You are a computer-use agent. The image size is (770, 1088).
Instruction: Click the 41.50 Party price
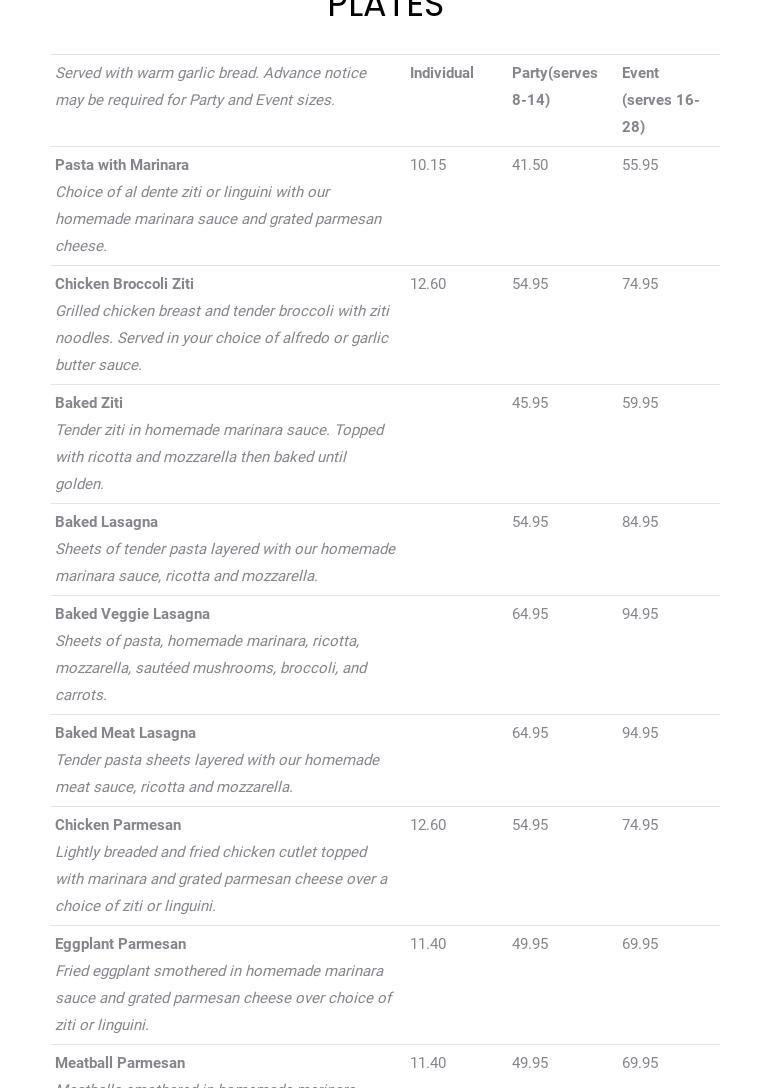tap(530, 165)
